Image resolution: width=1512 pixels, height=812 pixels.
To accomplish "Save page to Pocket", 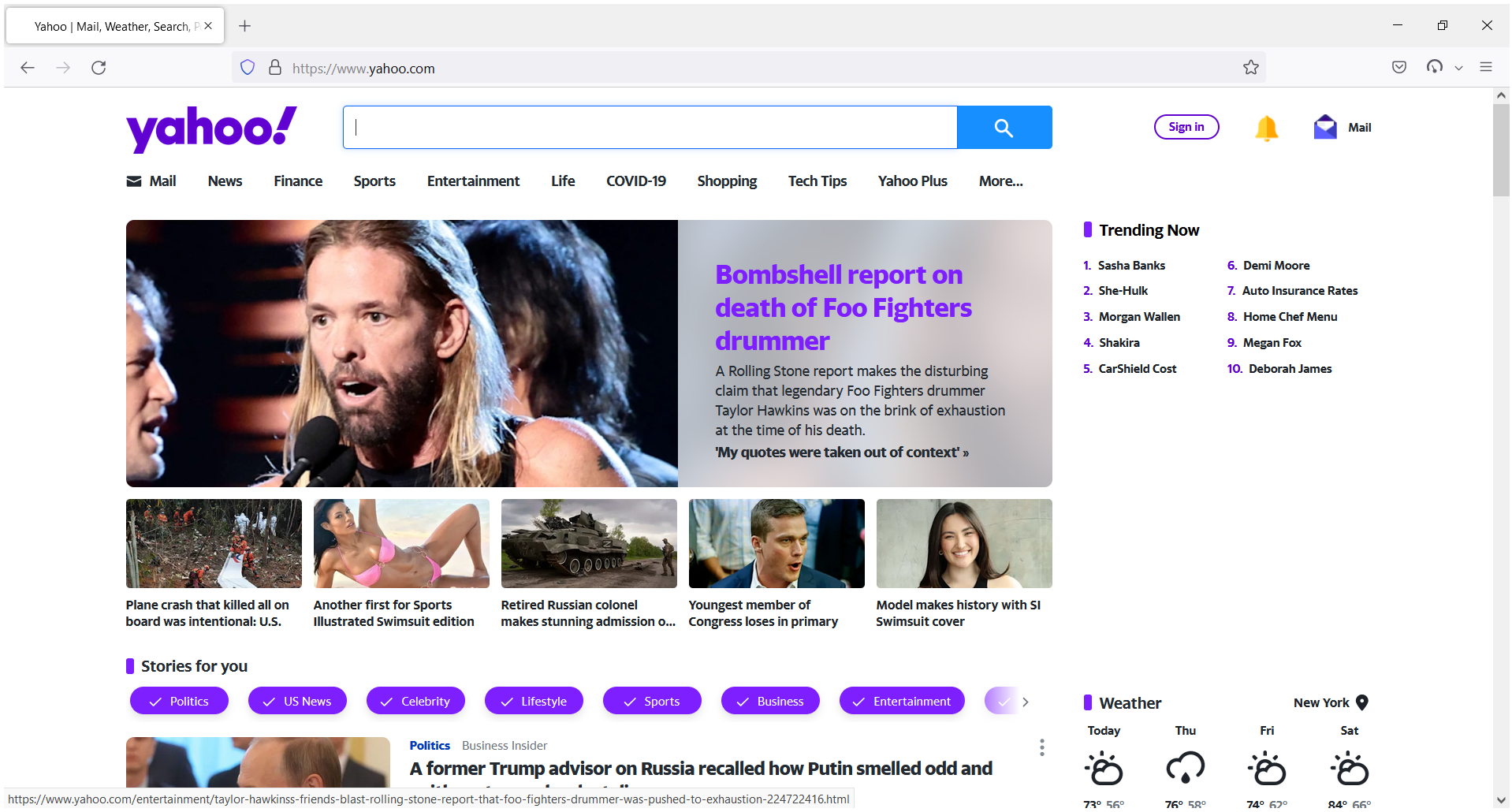I will click(1399, 68).
